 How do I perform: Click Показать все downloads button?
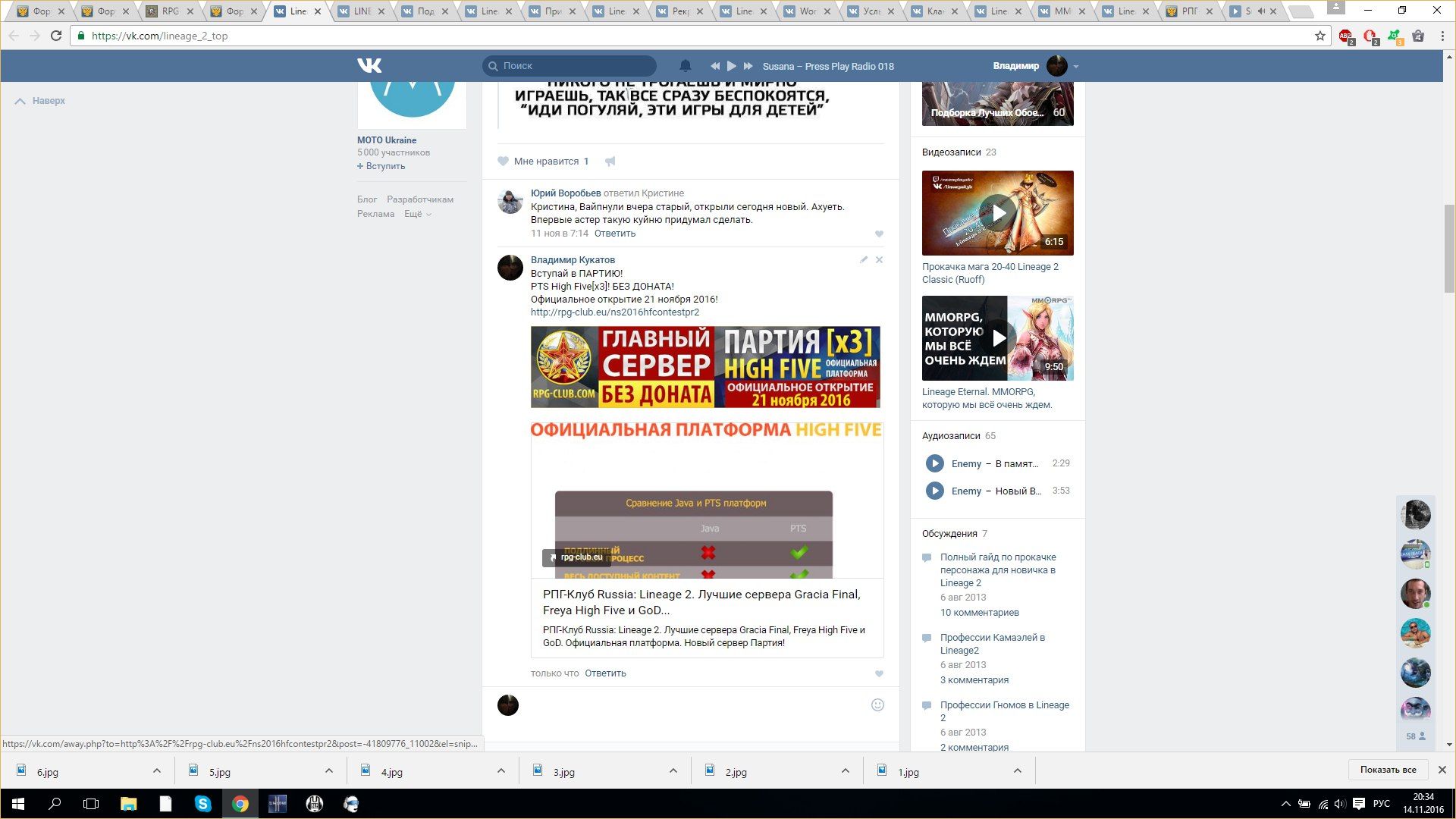[1387, 770]
